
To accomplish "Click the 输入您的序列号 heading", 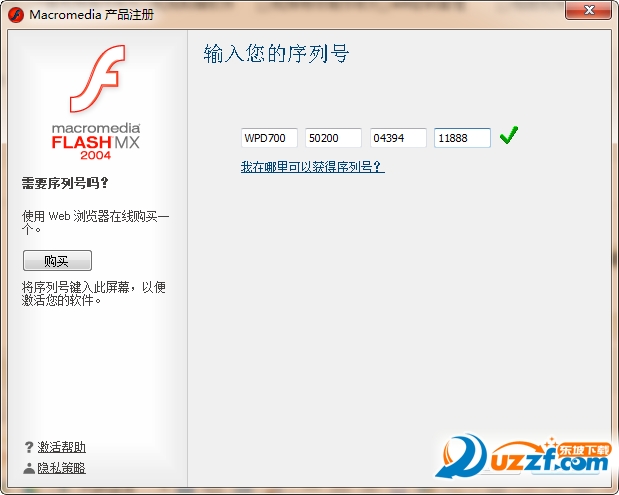I will [276, 54].
